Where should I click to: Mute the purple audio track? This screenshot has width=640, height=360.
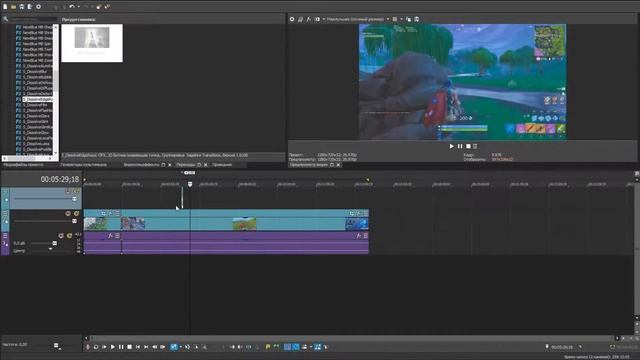[x=61, y=236]
